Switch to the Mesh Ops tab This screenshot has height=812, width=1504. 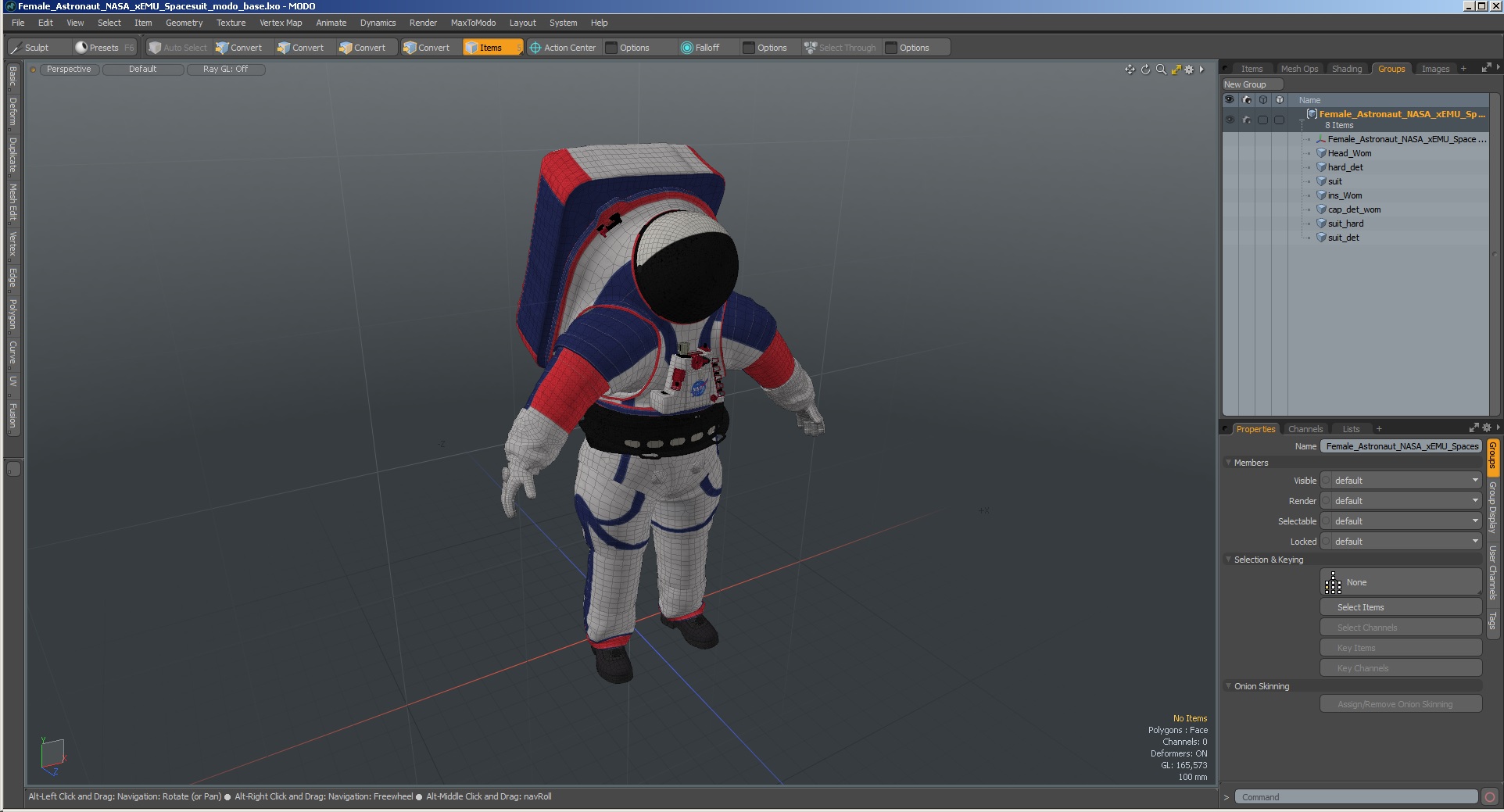1299,69
